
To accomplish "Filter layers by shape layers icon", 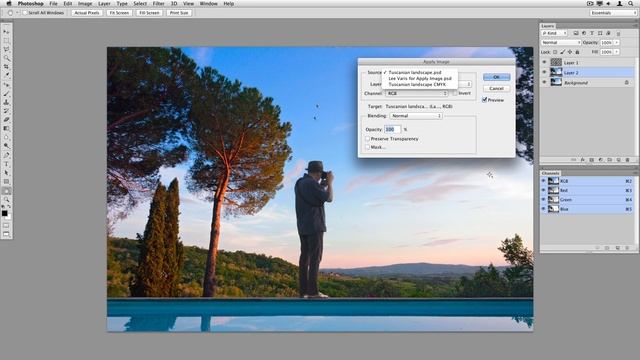I will click(600, 33).
